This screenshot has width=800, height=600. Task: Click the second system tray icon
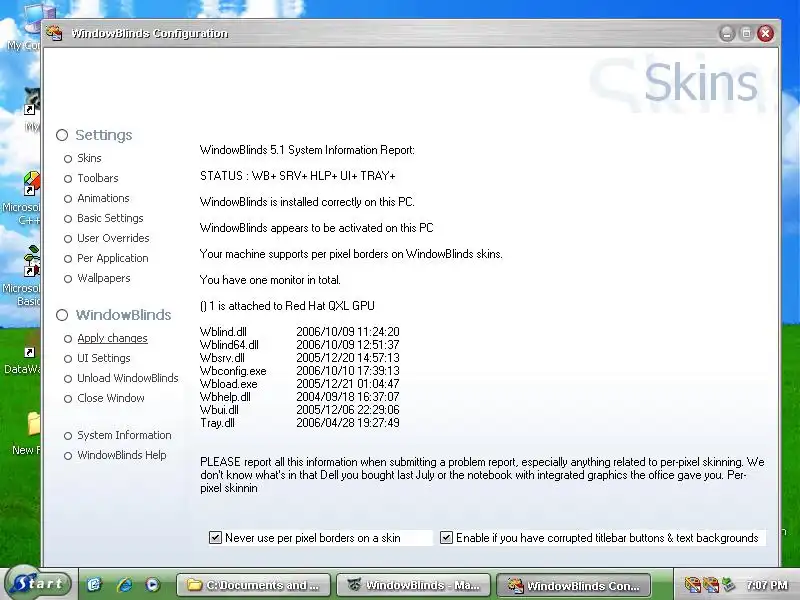pos(711,585)
